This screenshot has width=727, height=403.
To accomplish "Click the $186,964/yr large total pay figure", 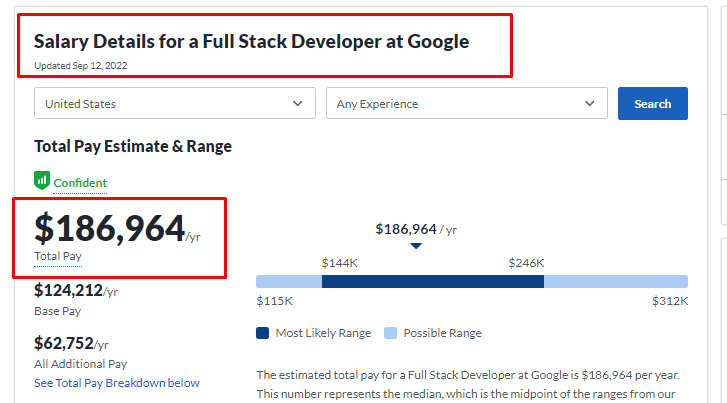I will pyautogui.click(x=117, y=228).
